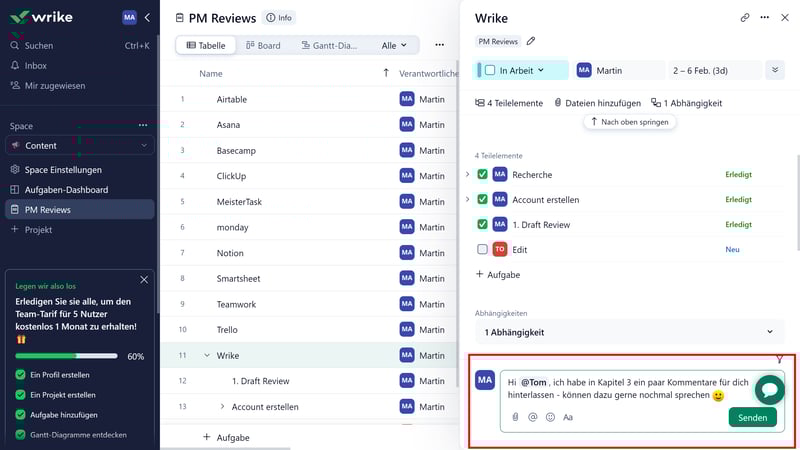800x450 pixels.
Task: Click the Senden button
Action: 752,417
